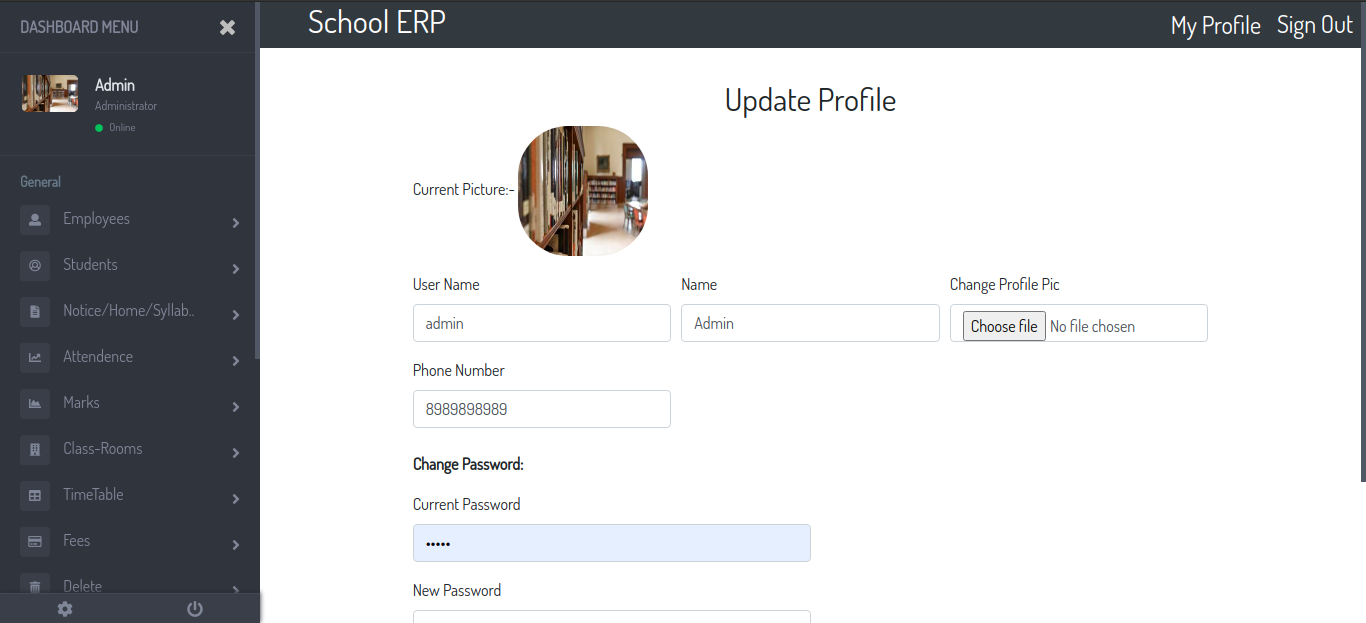Viewport: 1366px width, 623px height.
Task: Expand the Students submenu chevron
Action: [236, 269]
